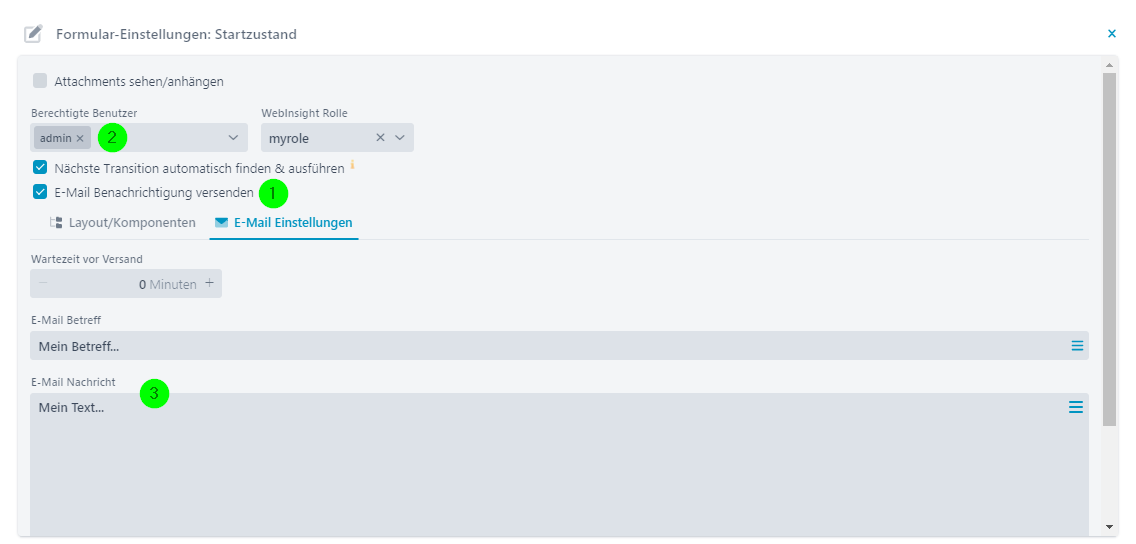The height and width of the screenshot is (544, 1136).
Task: Click the edit form icon beside the title
Action: [33, 34]
